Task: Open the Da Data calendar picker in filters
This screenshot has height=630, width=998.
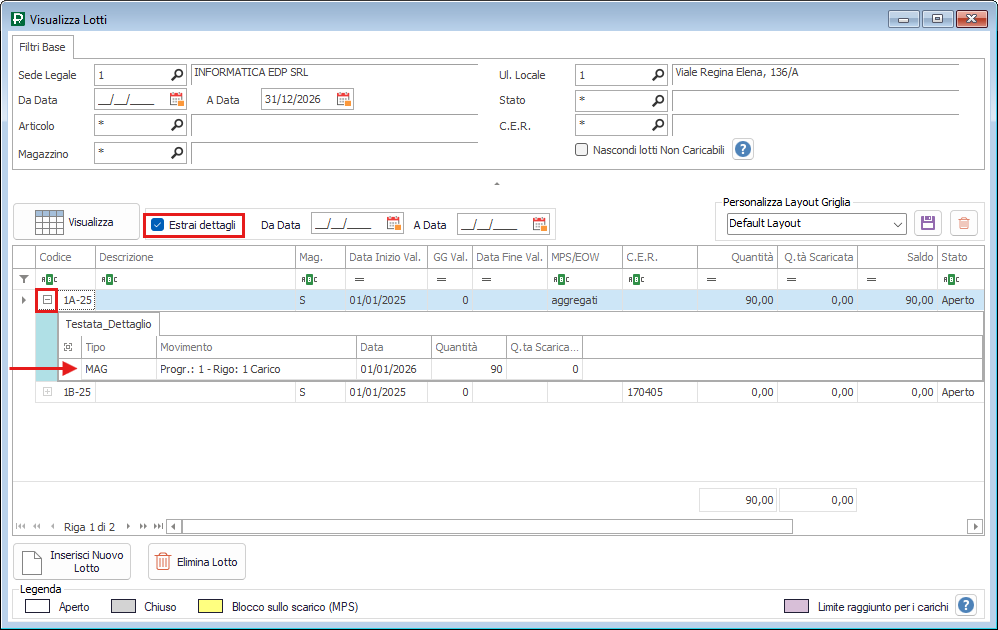Action: pyautogui.click(x=177, y=99)
